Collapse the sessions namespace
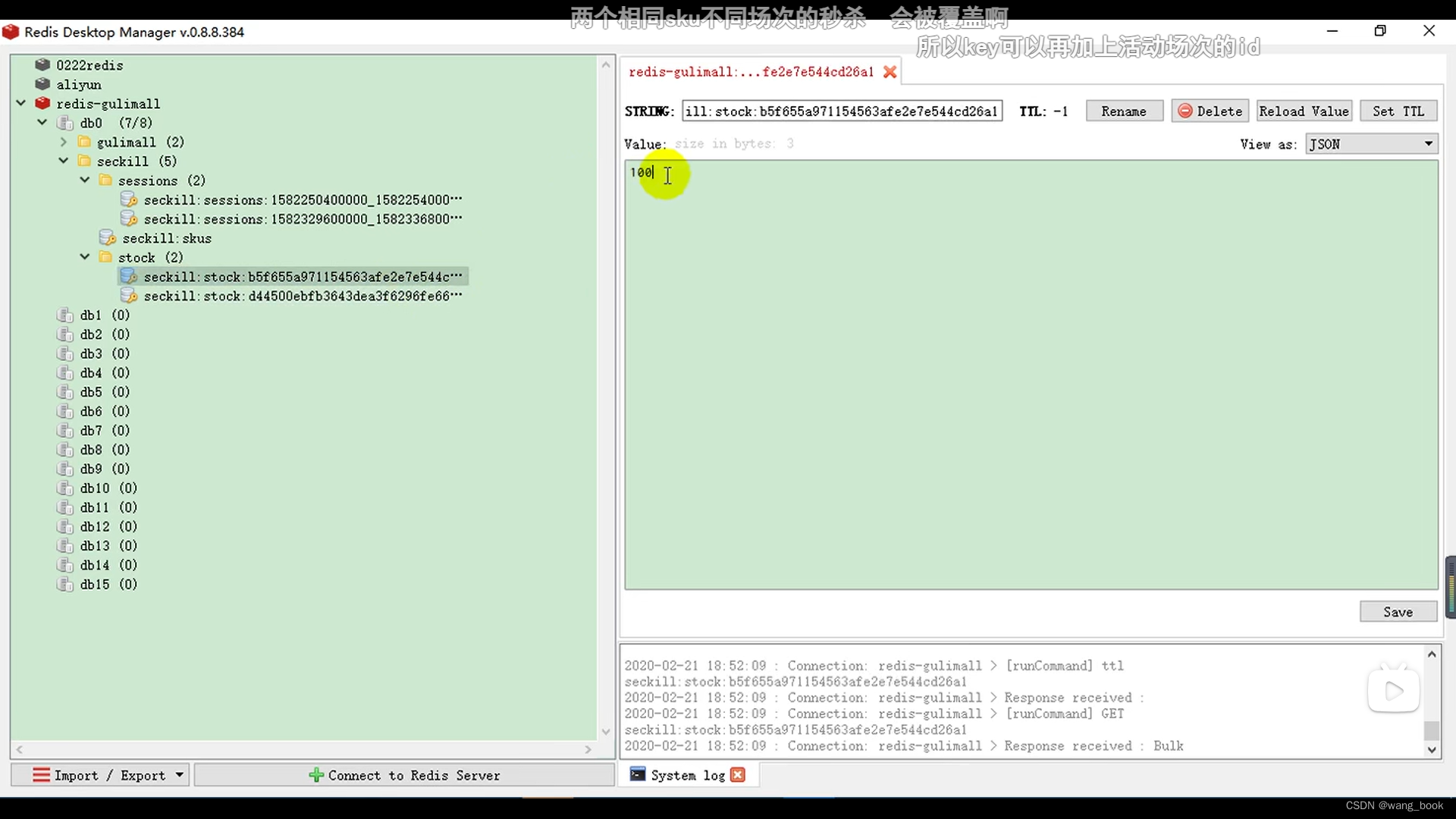This screenshot has height=819, width=1456. 85,180
